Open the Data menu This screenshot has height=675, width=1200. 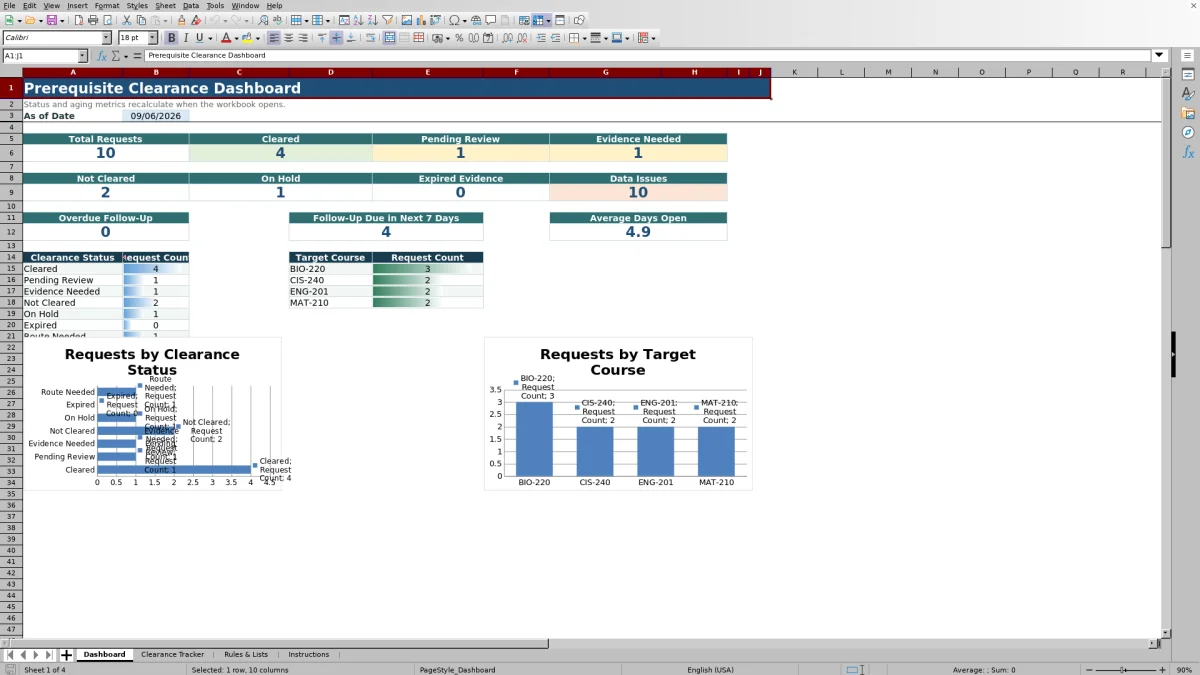(191, 5)
